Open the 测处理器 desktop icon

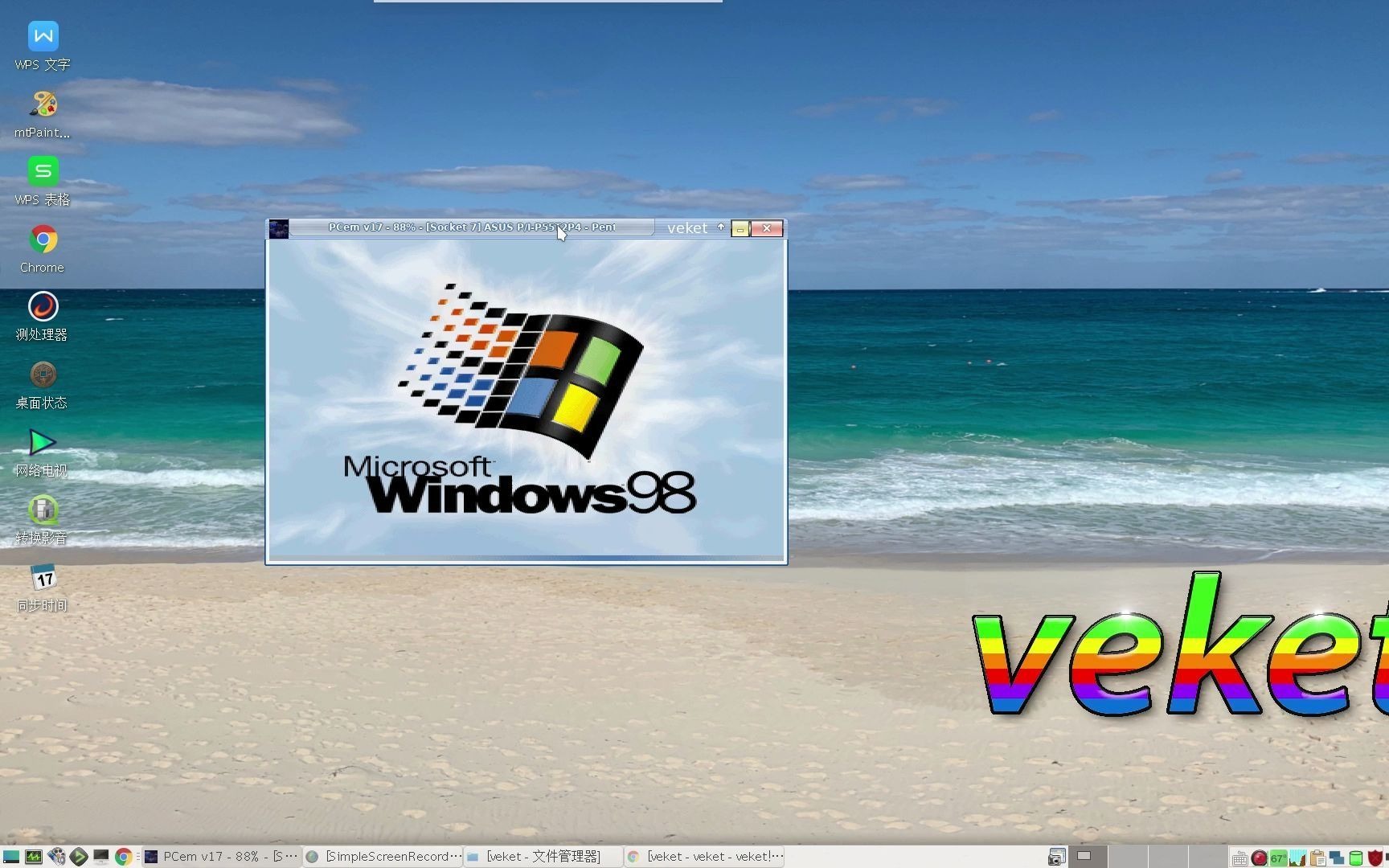(x=43, y=317)
